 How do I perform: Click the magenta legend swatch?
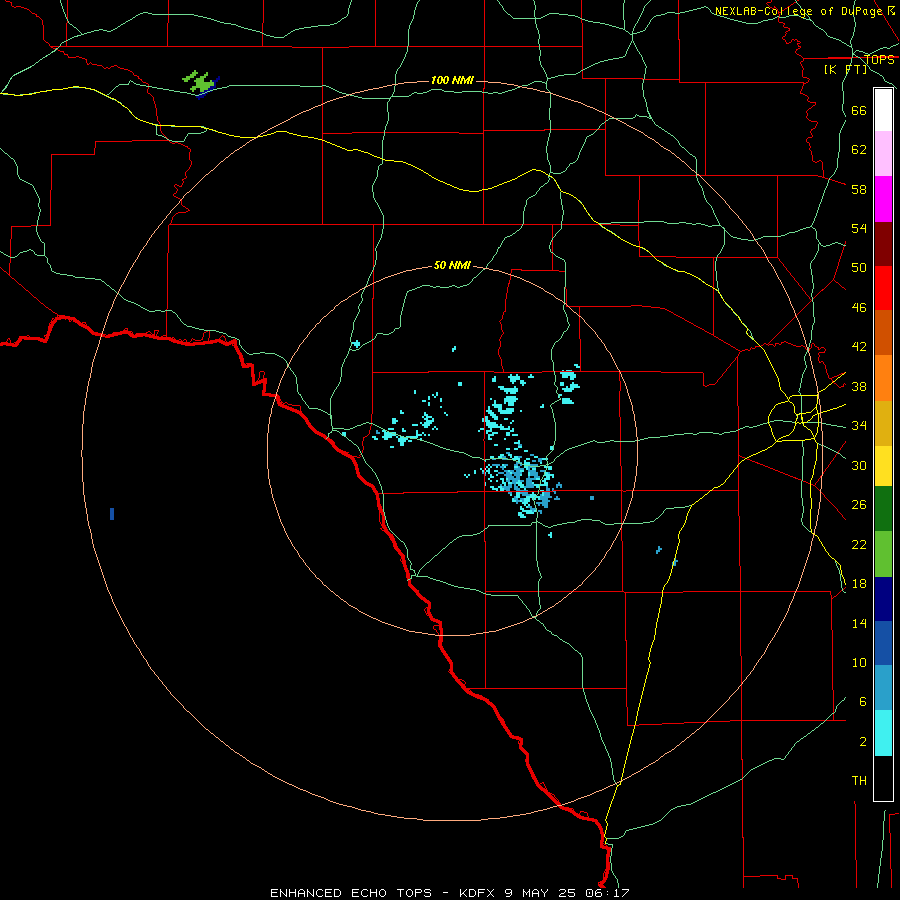click(x=883, y=199)
